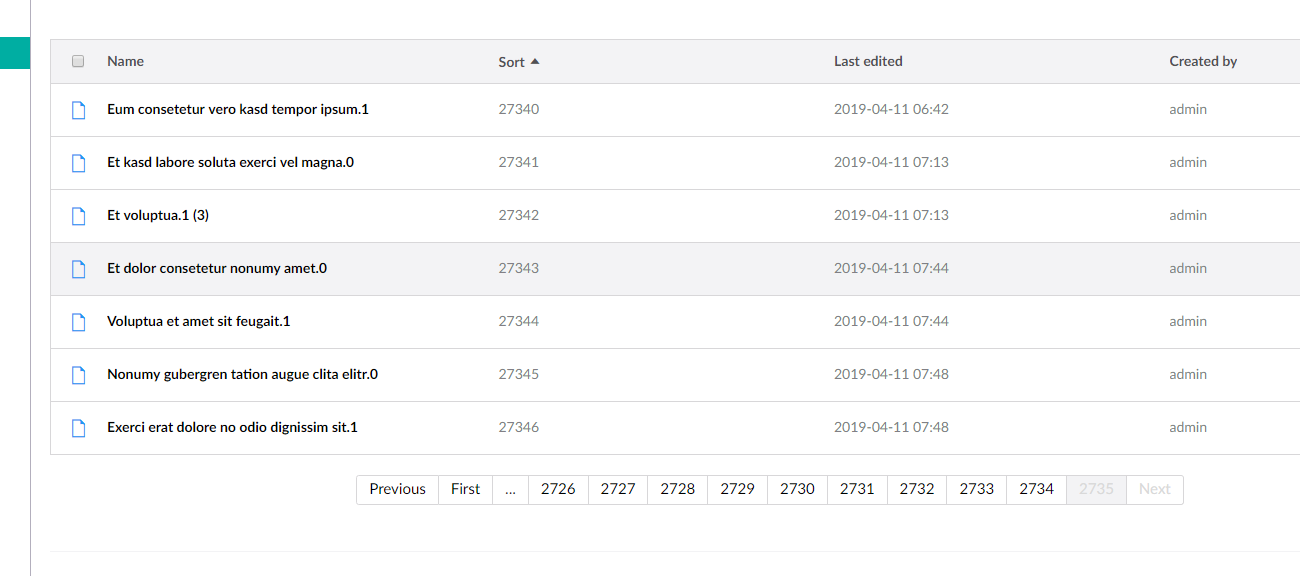Sort by the Last edited column header
1300x576 pixels.
(x=868, y=62)
